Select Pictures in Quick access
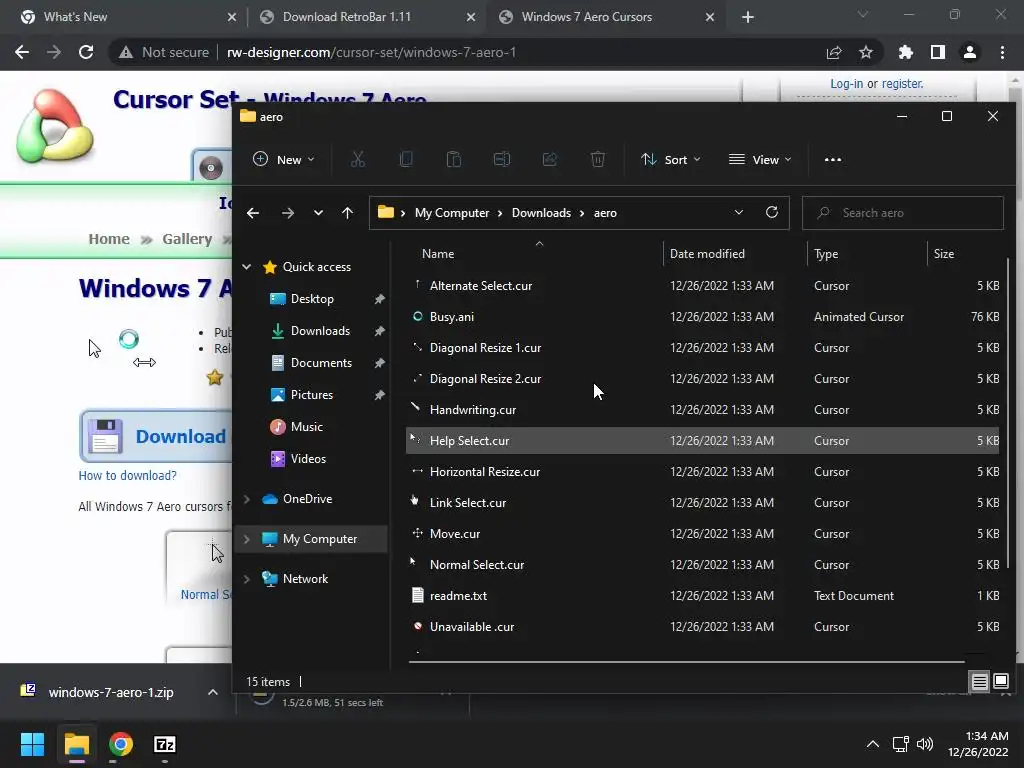The height and width of the screenshot is (768, 1024). [x=312, y=394]
